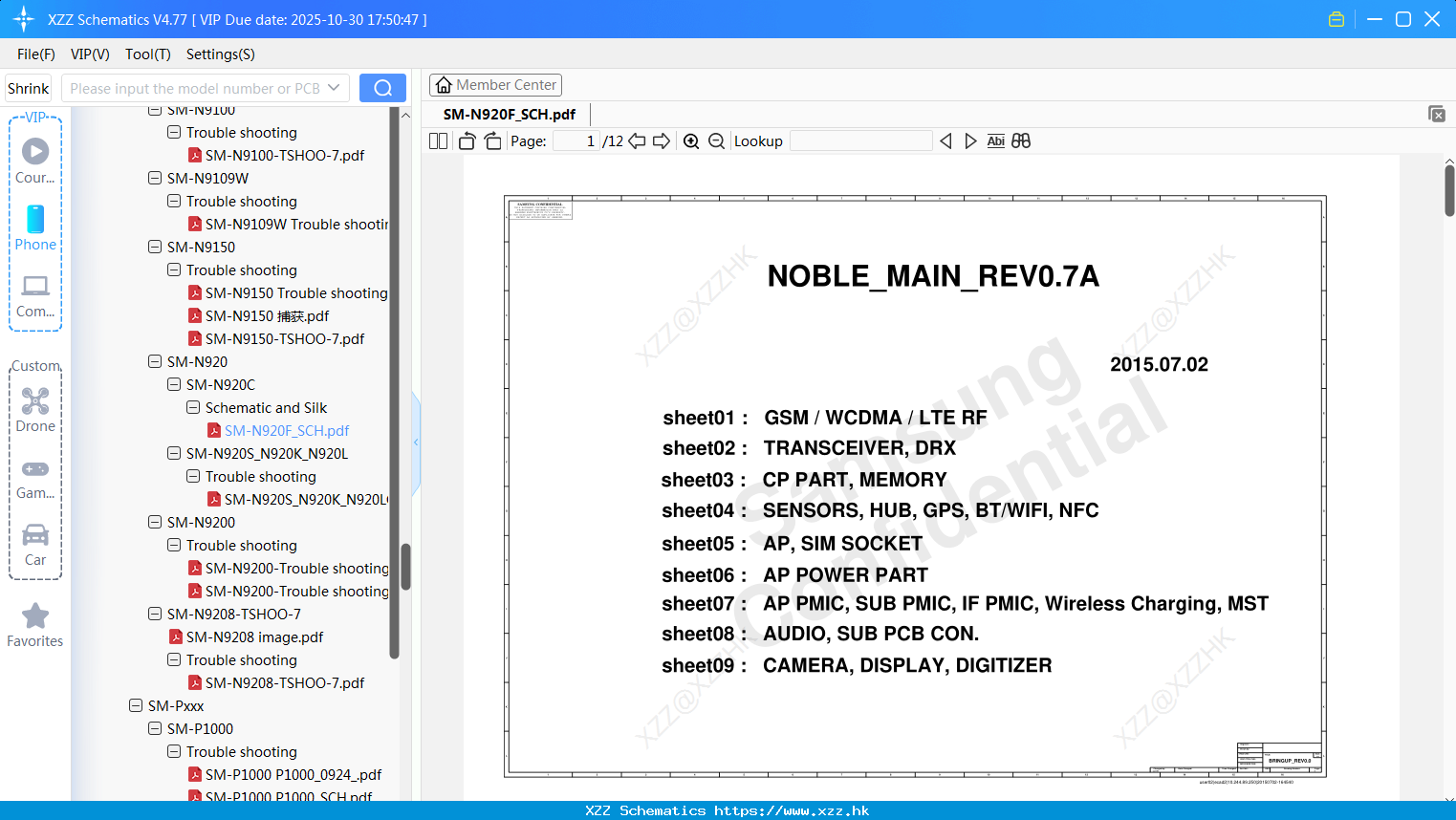Collapse the SM-Pxxx node
Image resolution: width=1456 pixels, height=820 pixels.
(x=136, y=705)
